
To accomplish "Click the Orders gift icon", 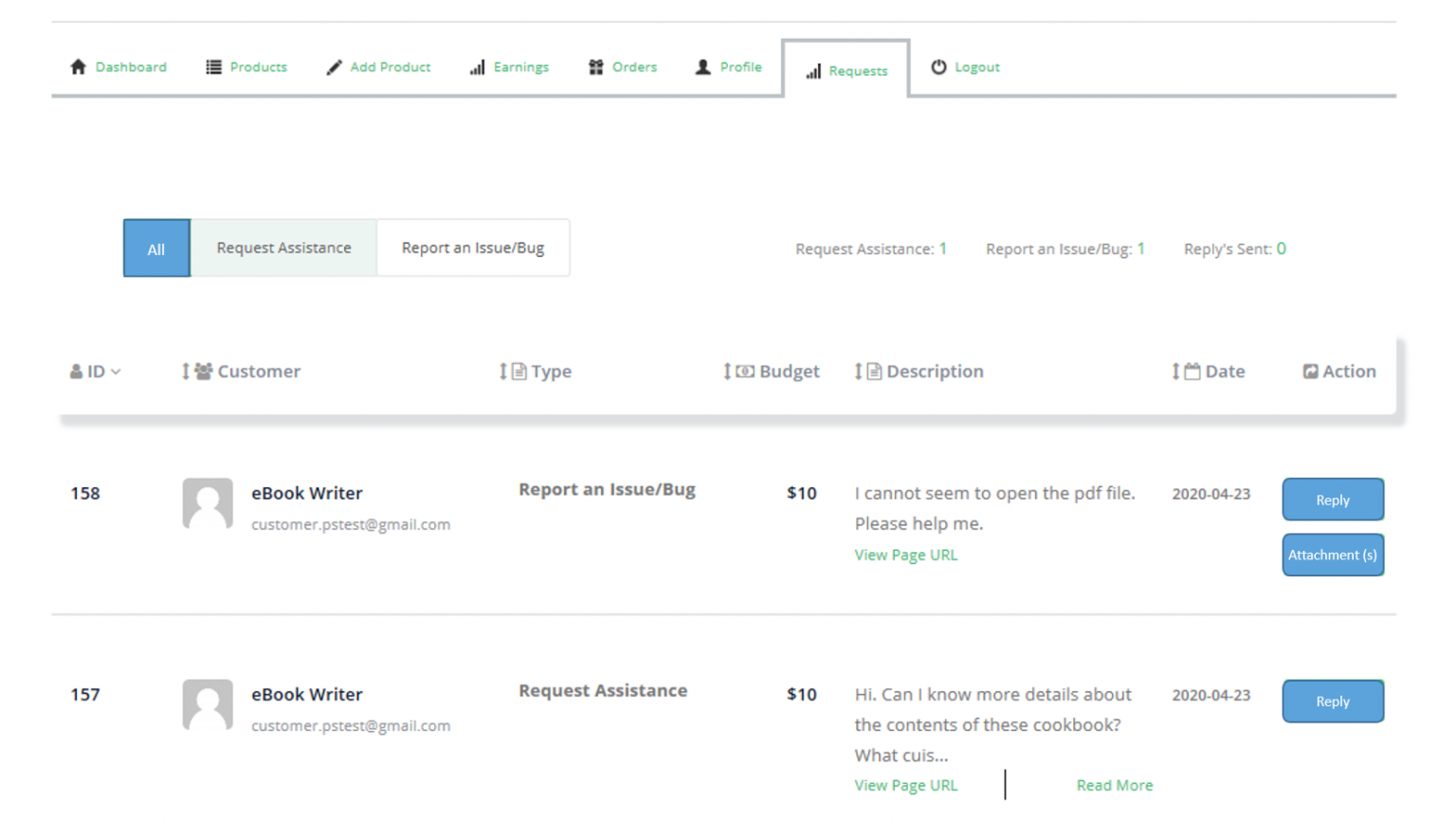I will [x=596, y=66].
